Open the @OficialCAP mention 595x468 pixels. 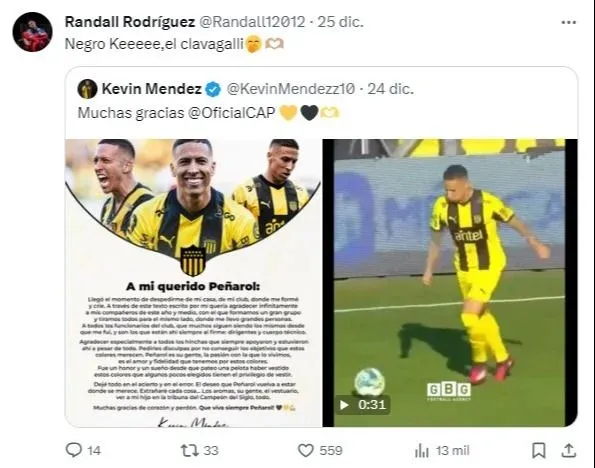pyautogui.click(x=231, y=113)
